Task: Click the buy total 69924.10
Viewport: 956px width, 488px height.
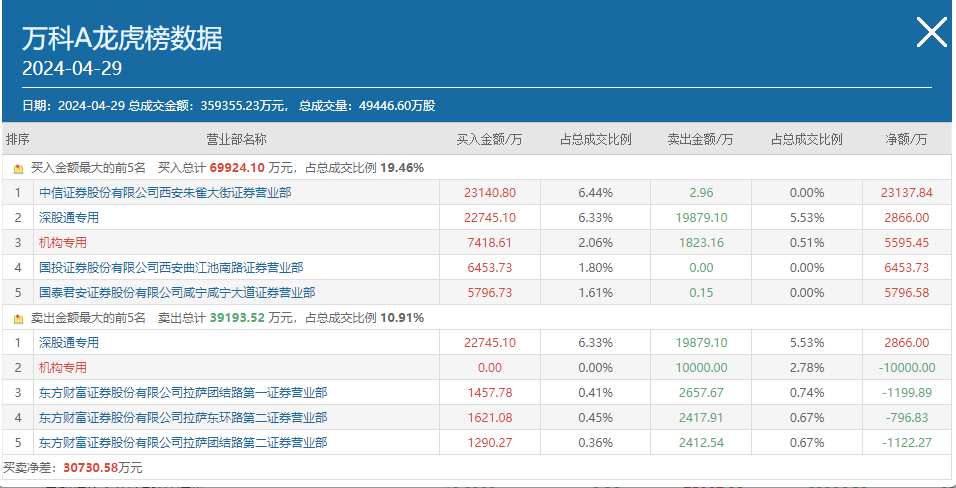Action: (x=237, y=168)
